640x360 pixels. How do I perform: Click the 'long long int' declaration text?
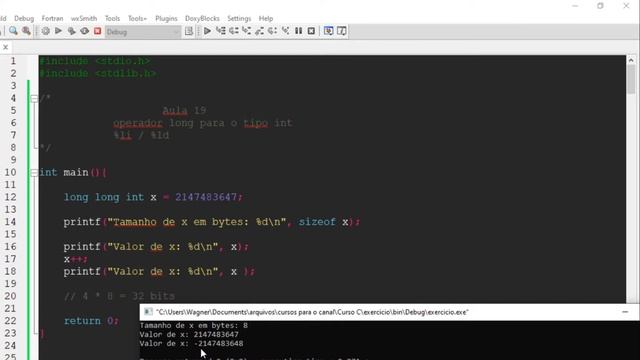[x=104, y=197]
